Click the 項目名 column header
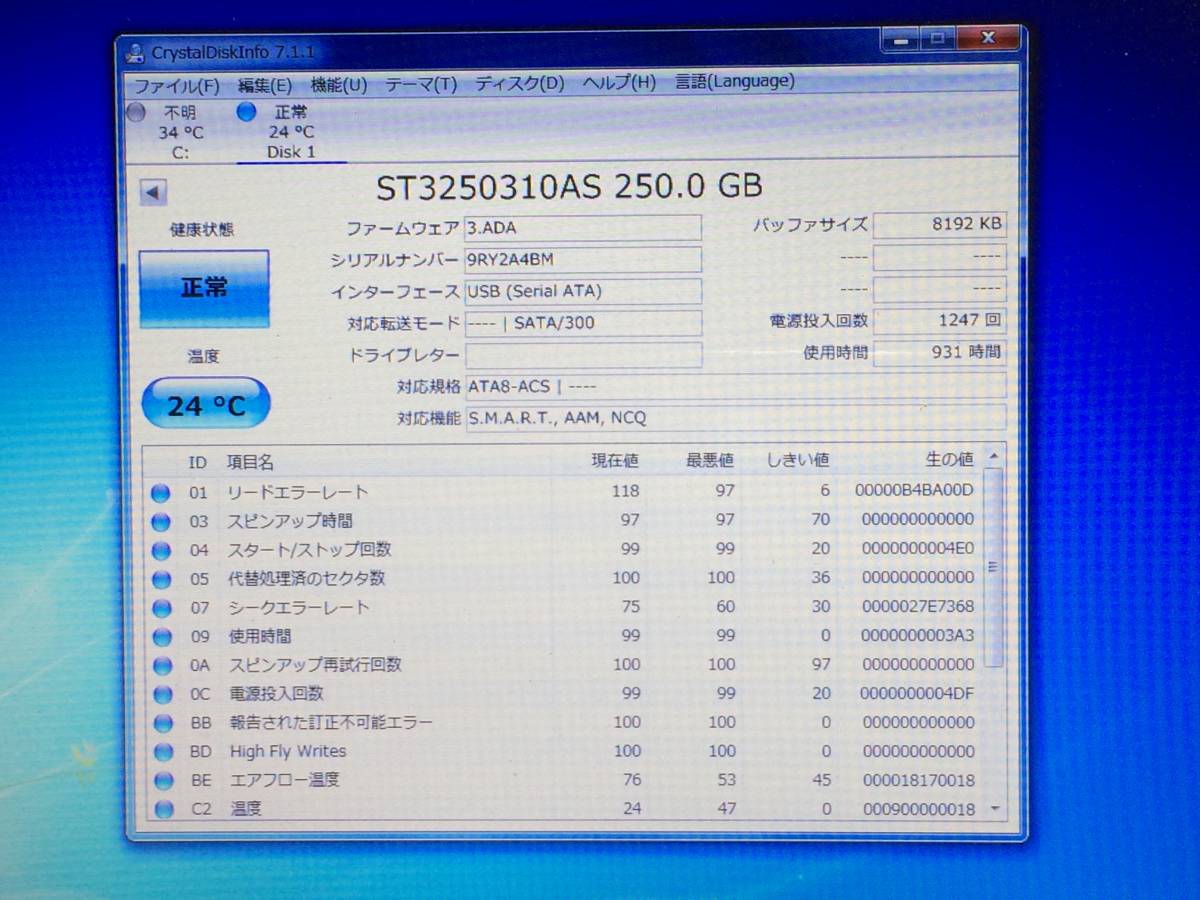 coord(250,462)
